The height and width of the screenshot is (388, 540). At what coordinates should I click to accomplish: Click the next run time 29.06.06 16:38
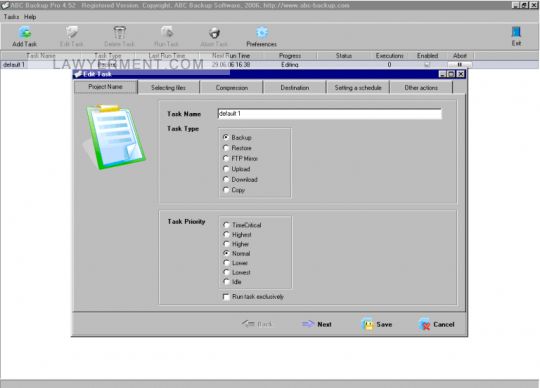tap(231, 65)
